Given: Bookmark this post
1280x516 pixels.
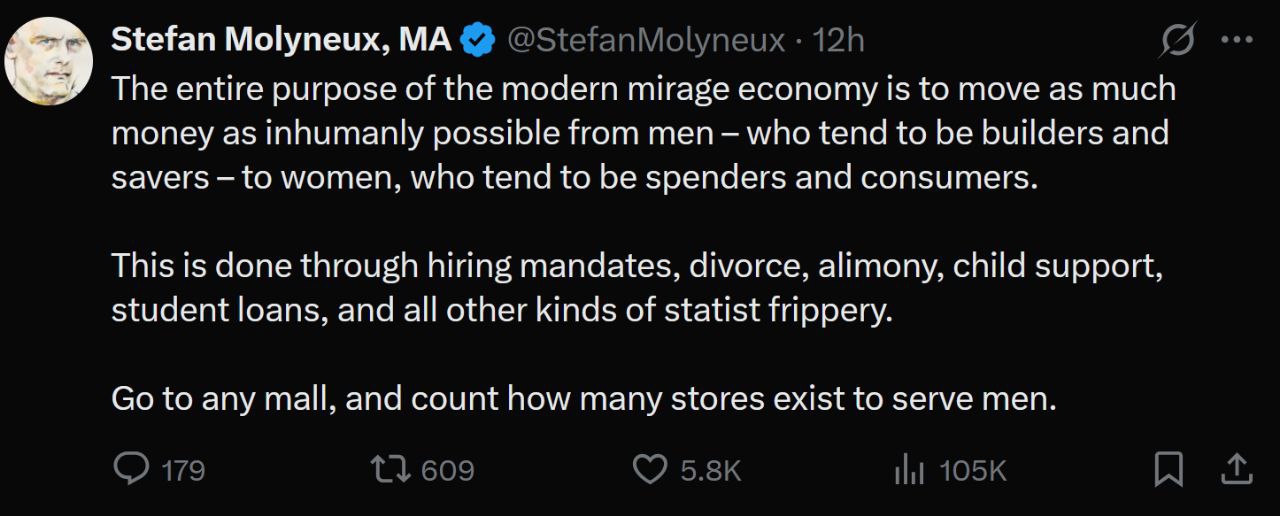Looking at the screenshot, I should coord(1168,469).
